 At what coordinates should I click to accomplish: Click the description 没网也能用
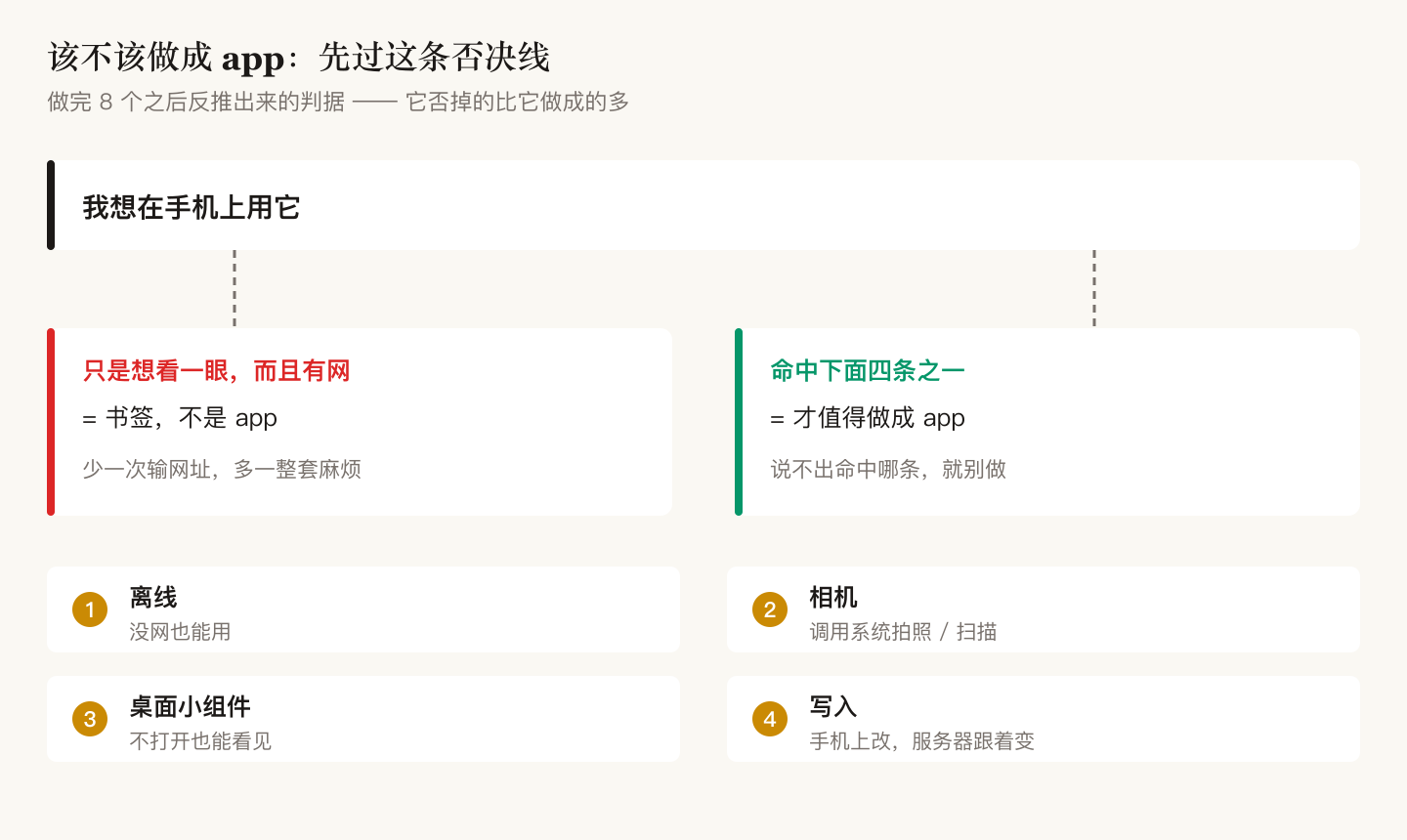tap(180, 632)
